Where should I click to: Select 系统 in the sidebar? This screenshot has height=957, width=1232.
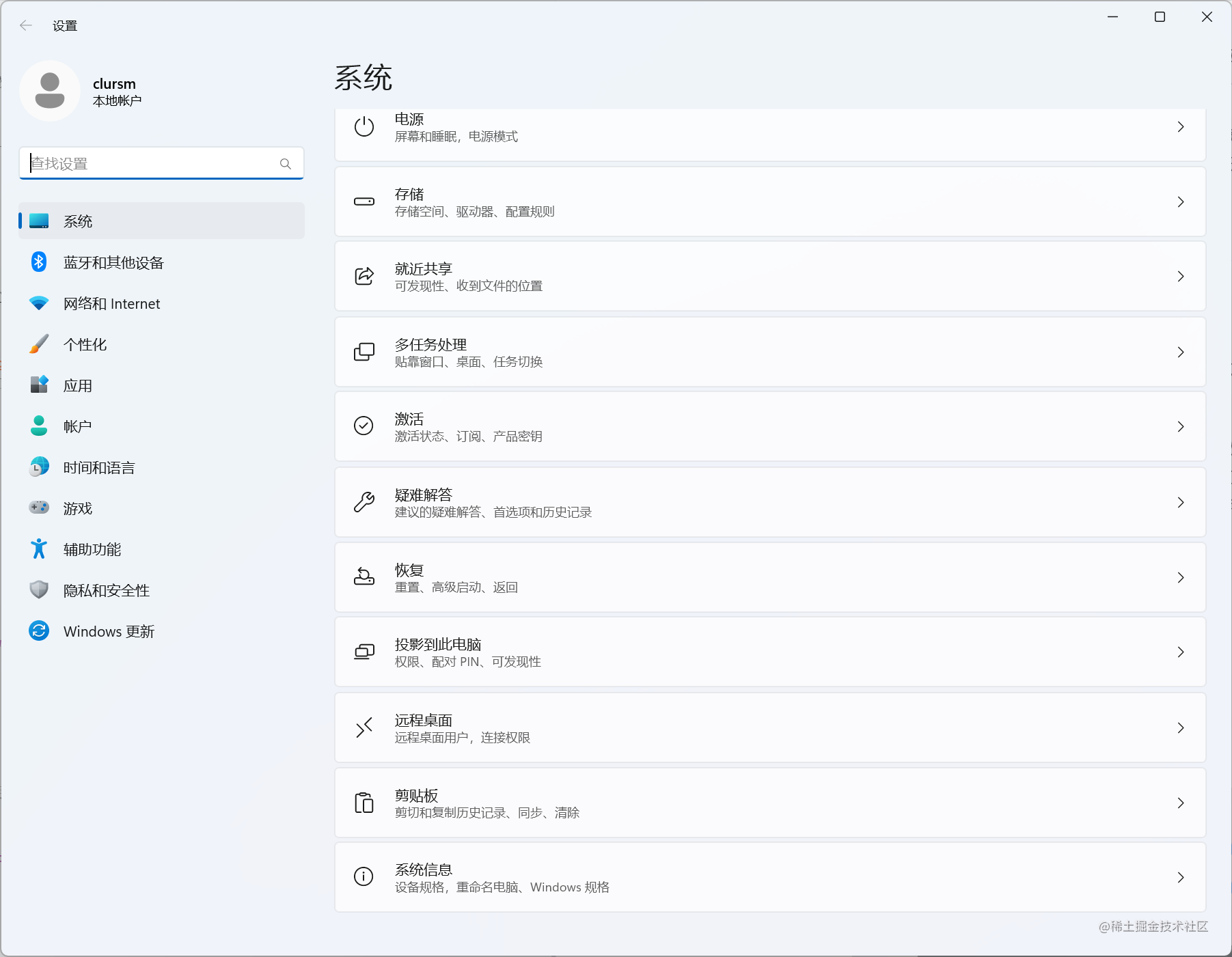(161, 221)
